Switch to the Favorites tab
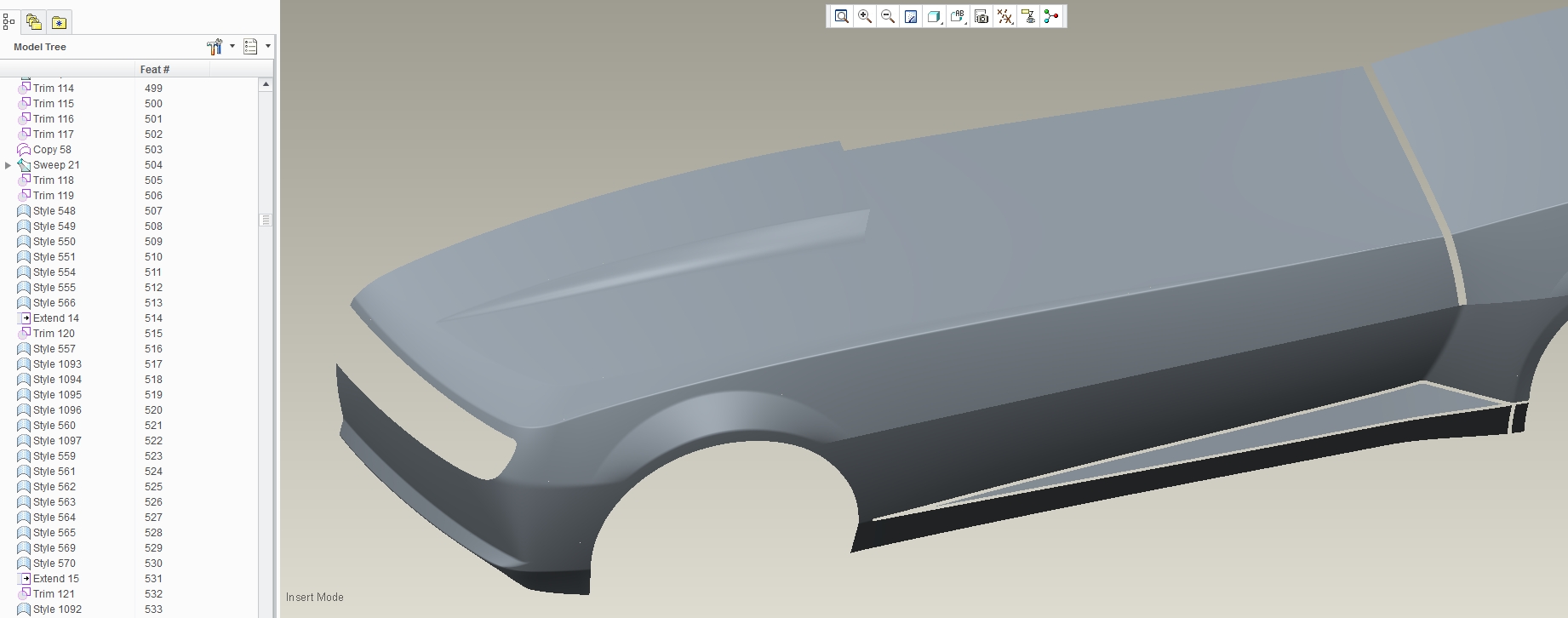This screenshot has width=1568, height=618. 59,22
